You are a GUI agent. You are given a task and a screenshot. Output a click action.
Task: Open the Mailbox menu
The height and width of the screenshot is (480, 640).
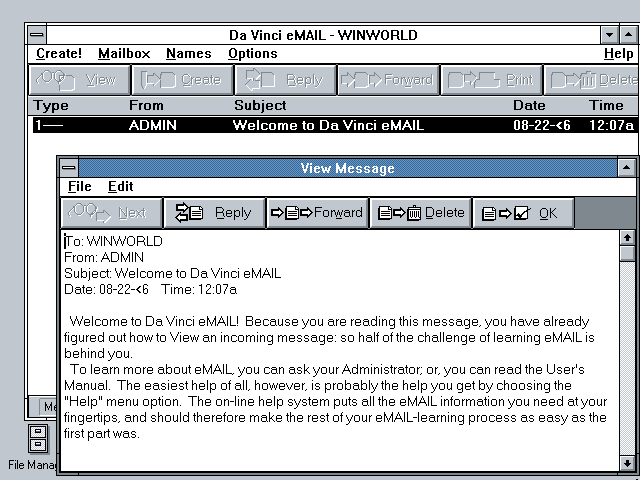pyautogui.click(x=124, y=53)
